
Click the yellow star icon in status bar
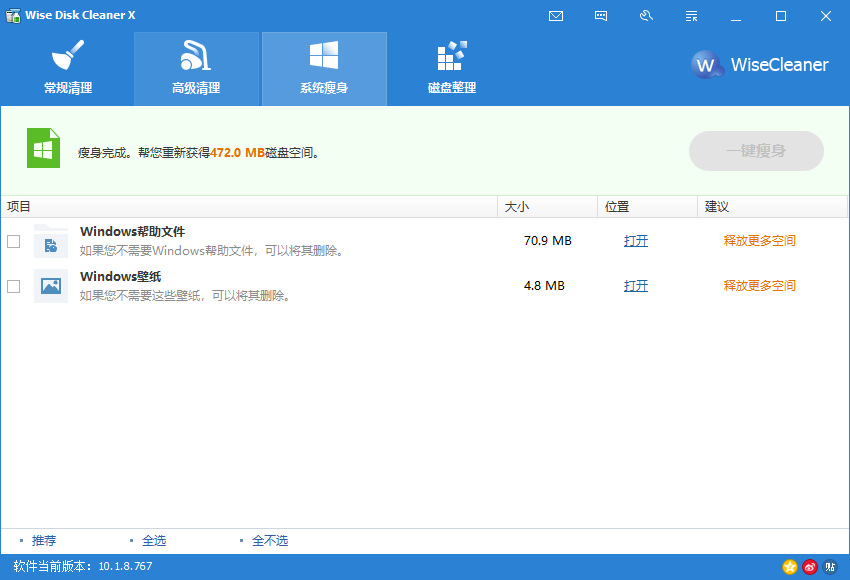(x=790, y=567)
